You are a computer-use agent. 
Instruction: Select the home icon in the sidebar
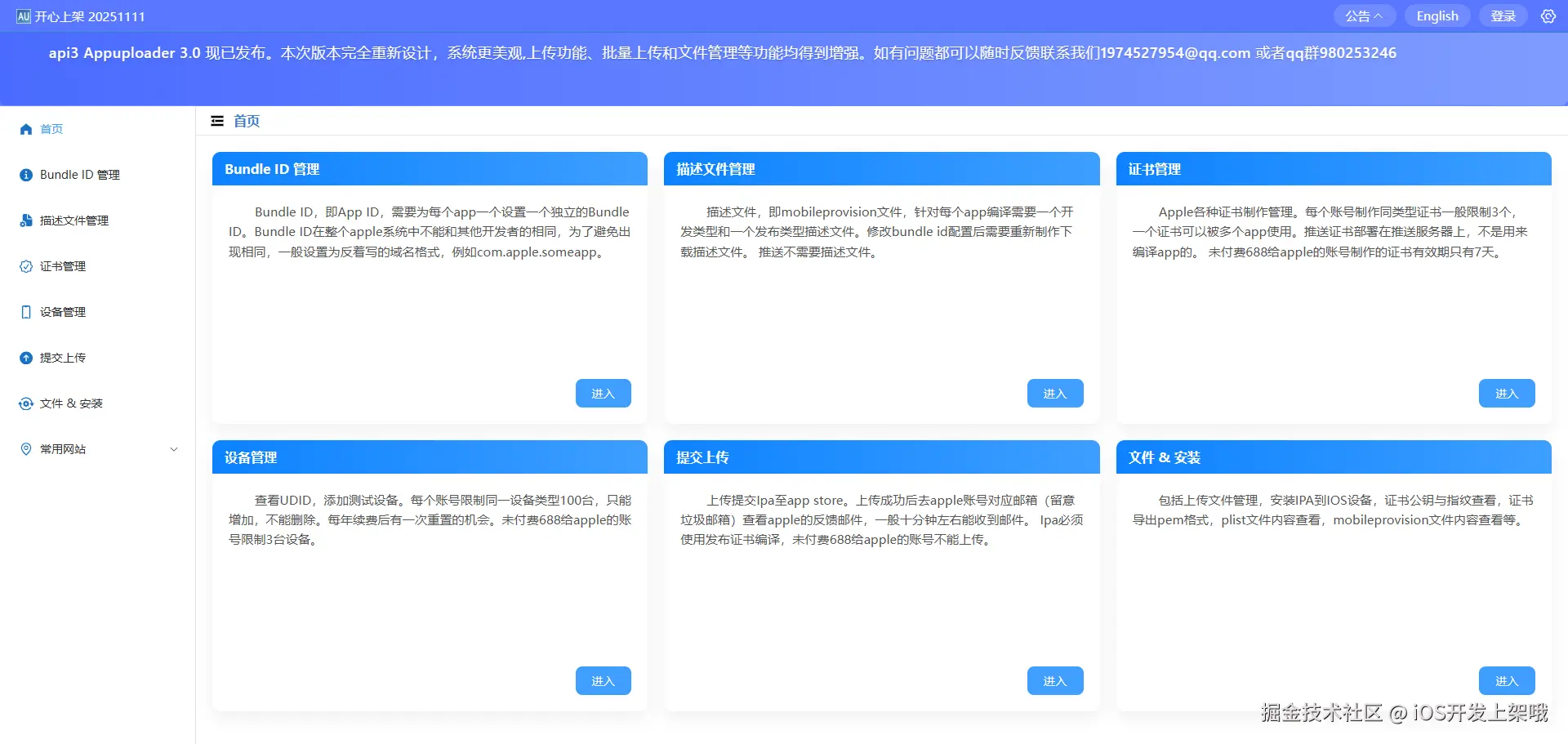click(x=25, y=128)
